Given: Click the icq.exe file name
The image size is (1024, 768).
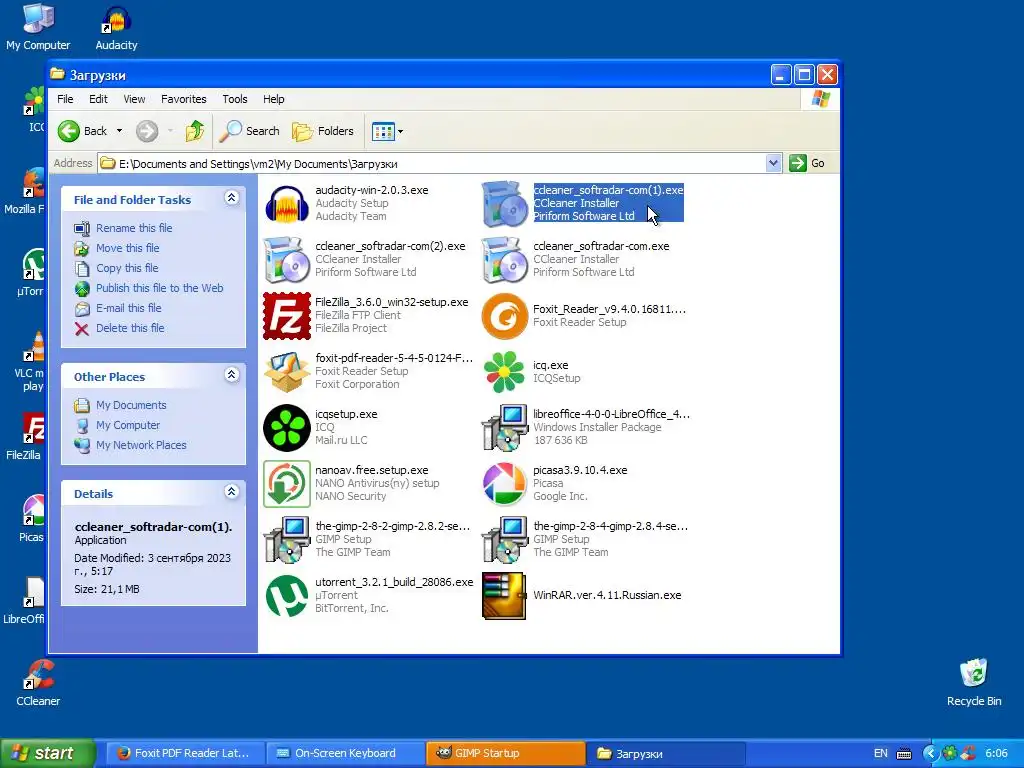Looking at the screenshot, I should 551,365.
